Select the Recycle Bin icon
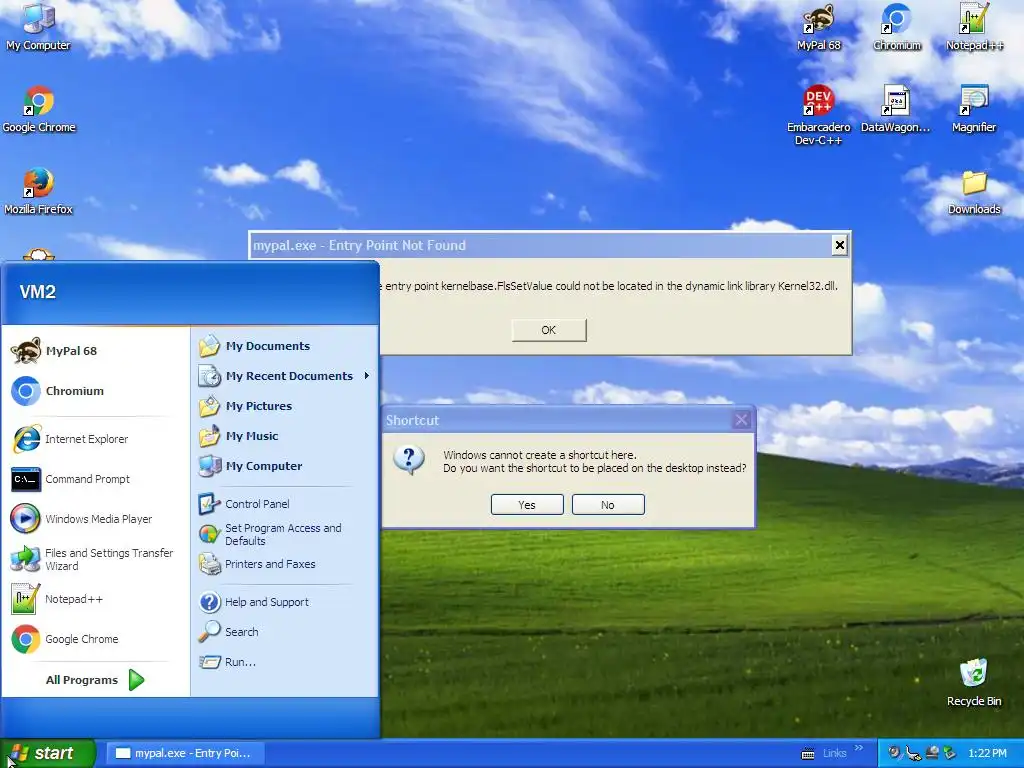 pos(974,682)
